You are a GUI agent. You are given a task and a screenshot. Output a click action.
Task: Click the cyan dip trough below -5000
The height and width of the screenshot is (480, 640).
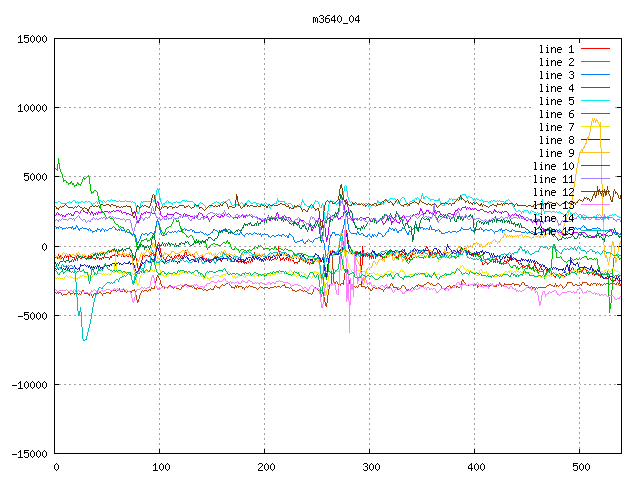coord(85,339)
